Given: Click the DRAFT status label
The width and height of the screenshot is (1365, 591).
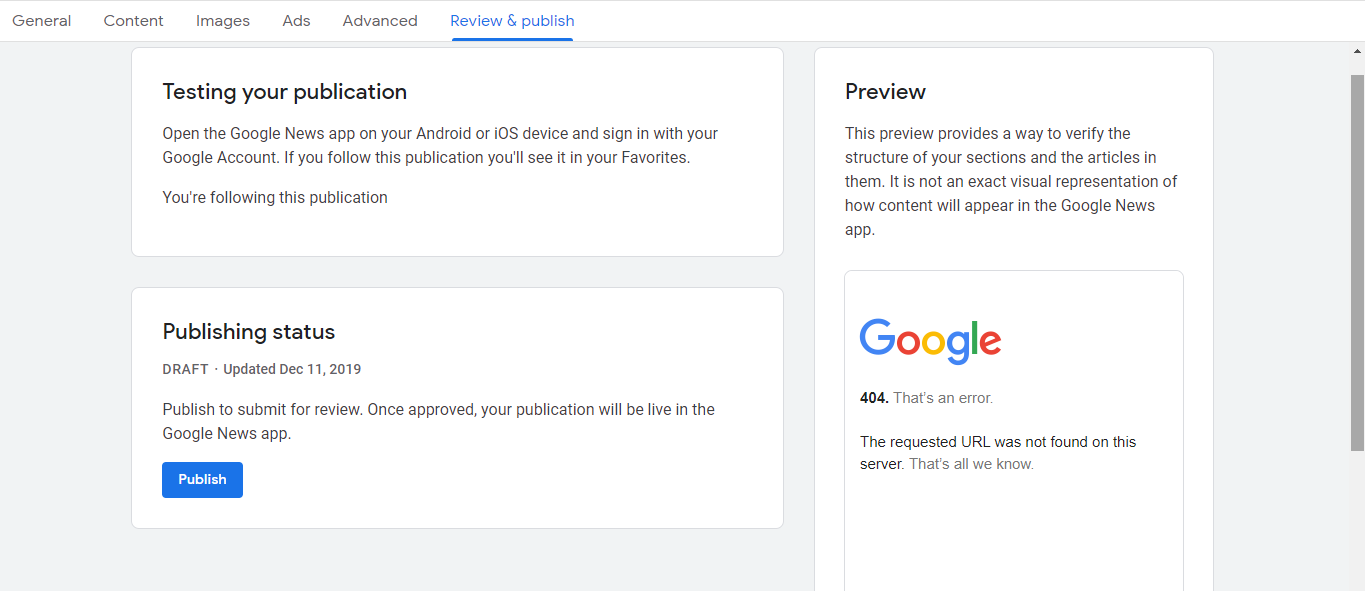Looking at the screenshot, I should tap(185, 369).
